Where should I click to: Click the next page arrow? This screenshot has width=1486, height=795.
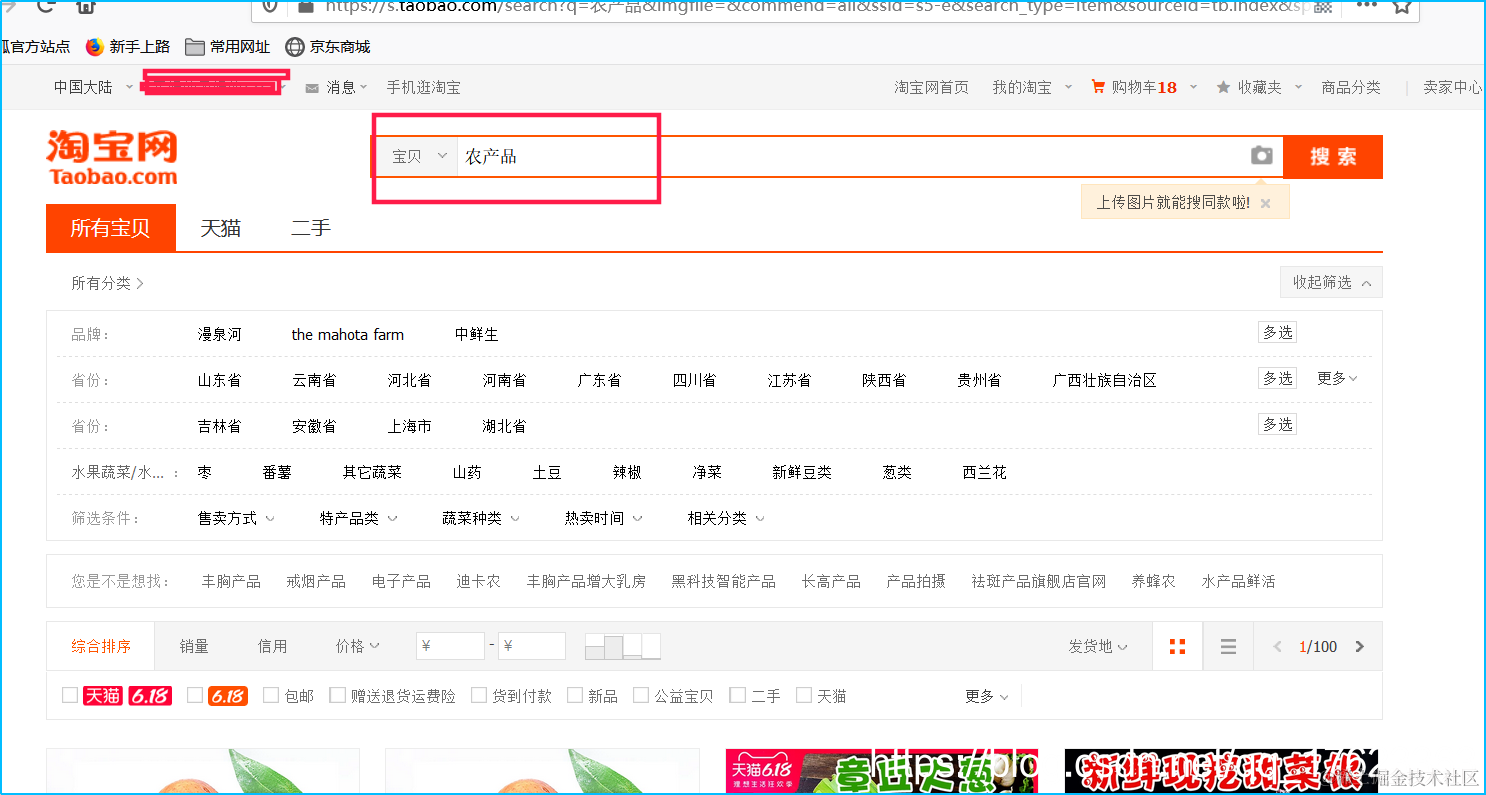pos(1360,646)
